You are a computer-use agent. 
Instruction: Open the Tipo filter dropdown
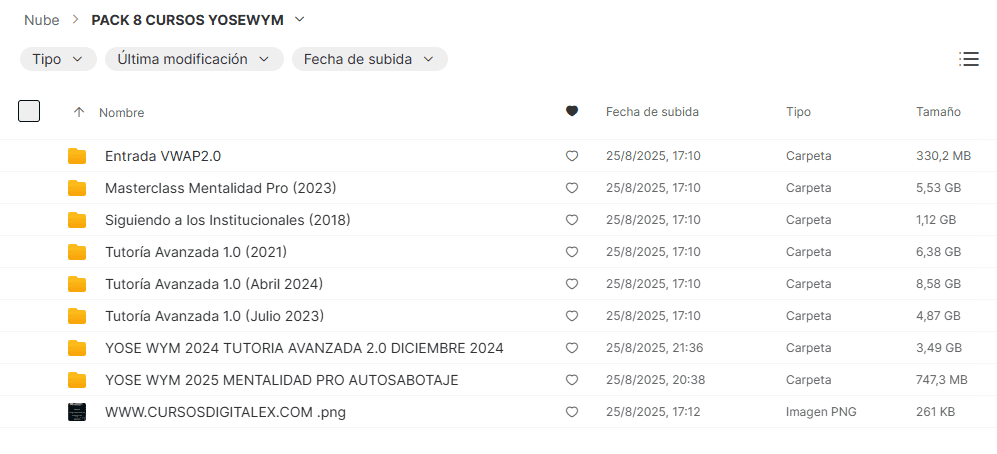(58, 59)
